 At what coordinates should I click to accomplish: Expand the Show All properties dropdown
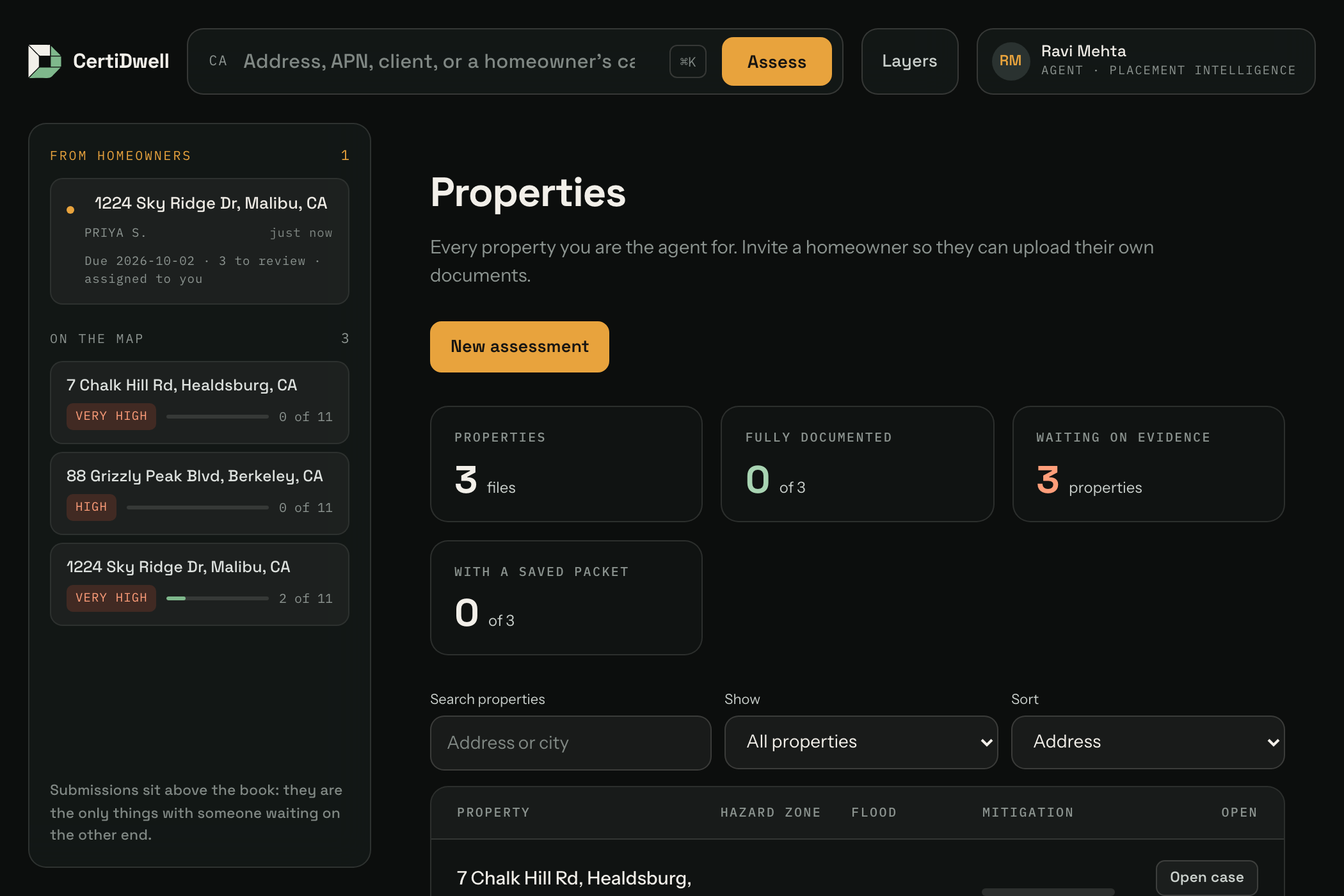(861, 742)
